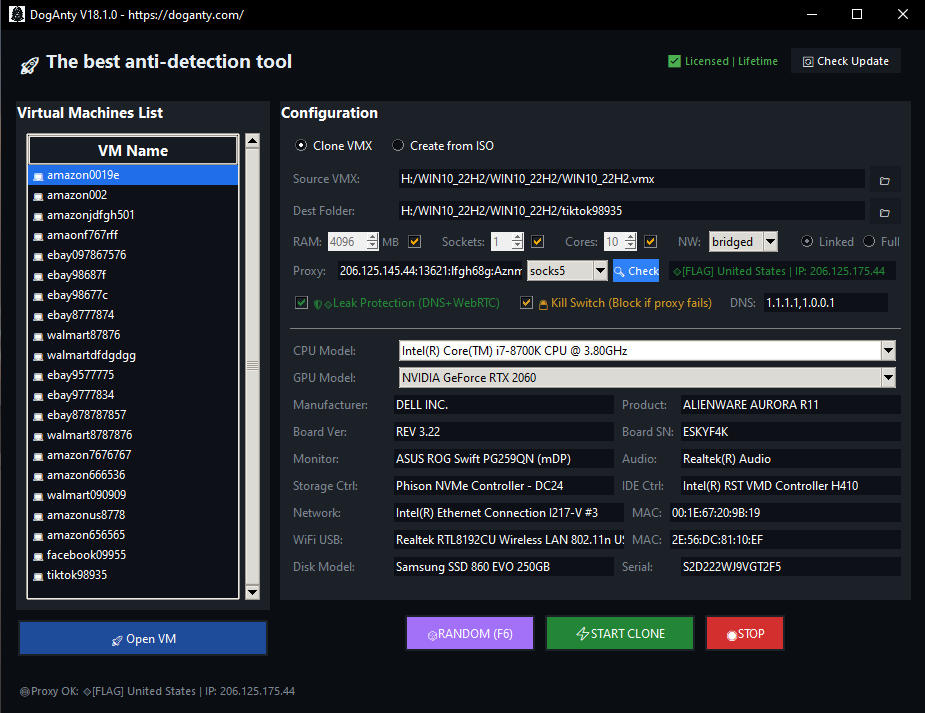Choose the Full clone radio button
The height and width of the screenshot is (713, 925).
[x=869, y=241]
